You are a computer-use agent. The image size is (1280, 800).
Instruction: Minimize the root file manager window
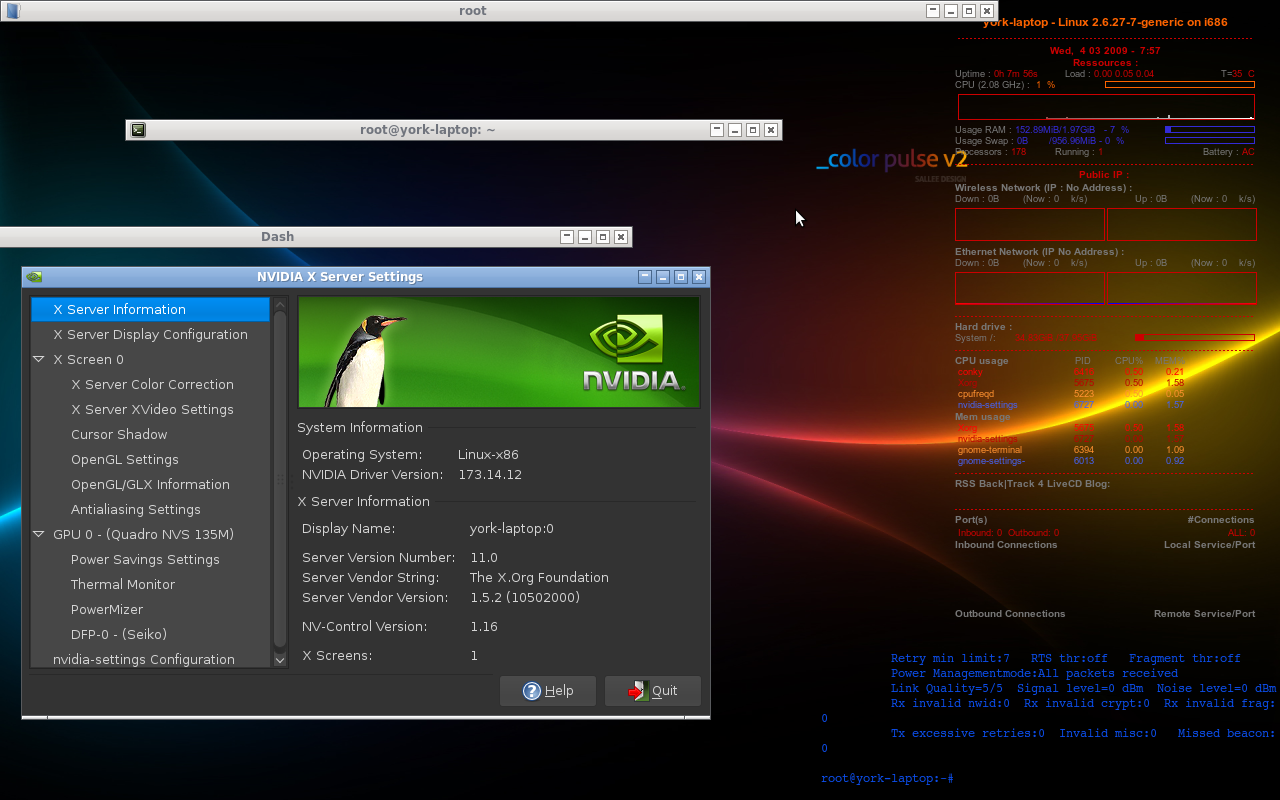point(951,11)
